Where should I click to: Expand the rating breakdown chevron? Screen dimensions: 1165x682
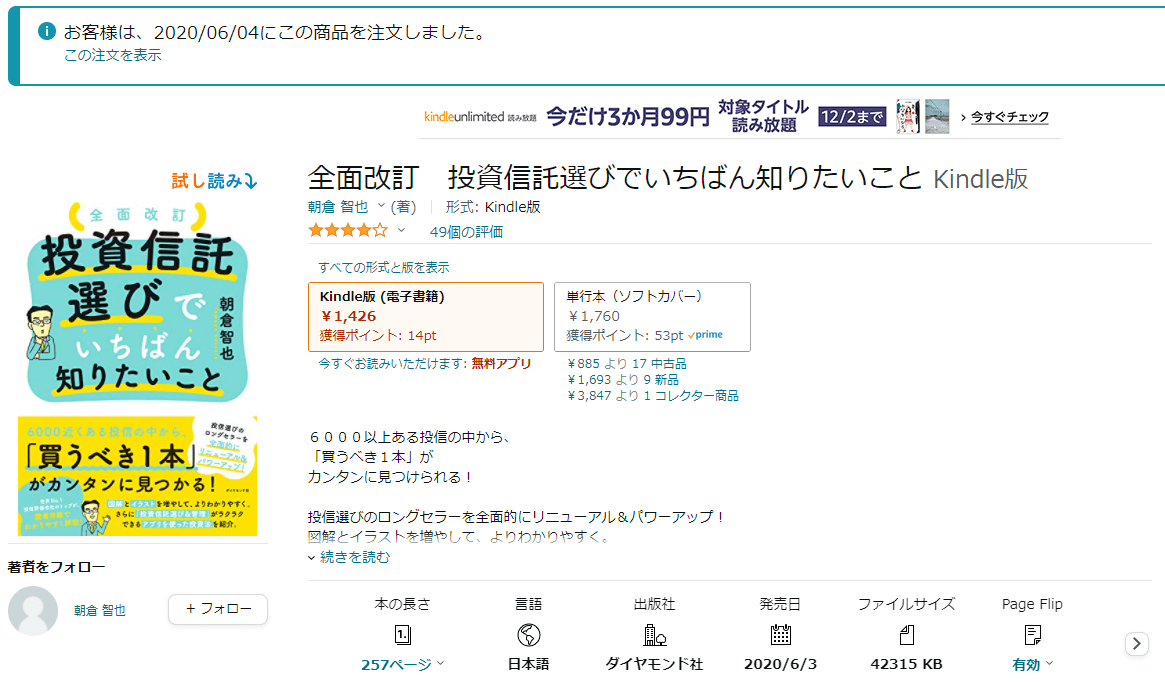tap(401, 230)
